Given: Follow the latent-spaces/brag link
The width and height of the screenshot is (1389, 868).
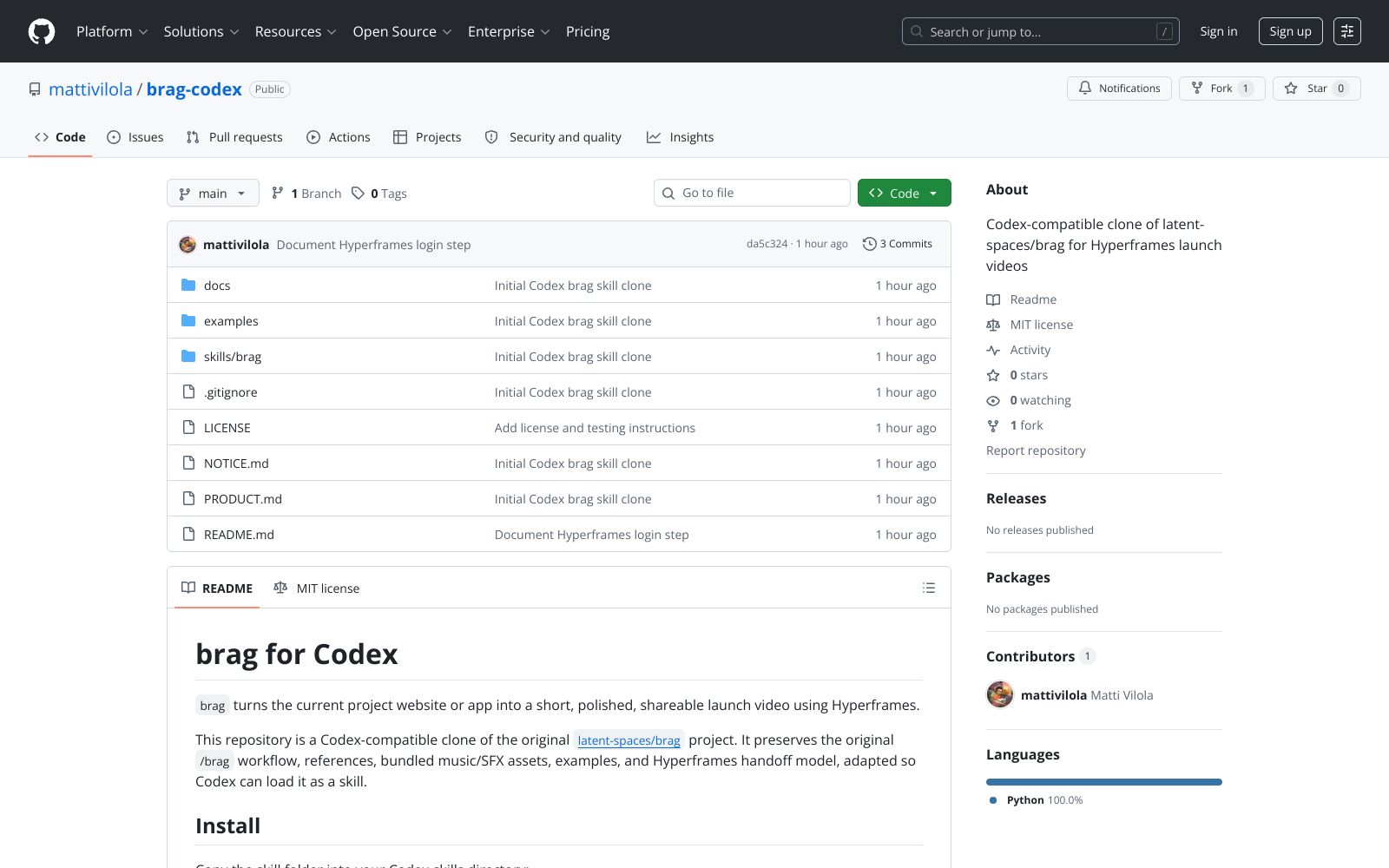Looking at the screenshot, I should [629, 740].
